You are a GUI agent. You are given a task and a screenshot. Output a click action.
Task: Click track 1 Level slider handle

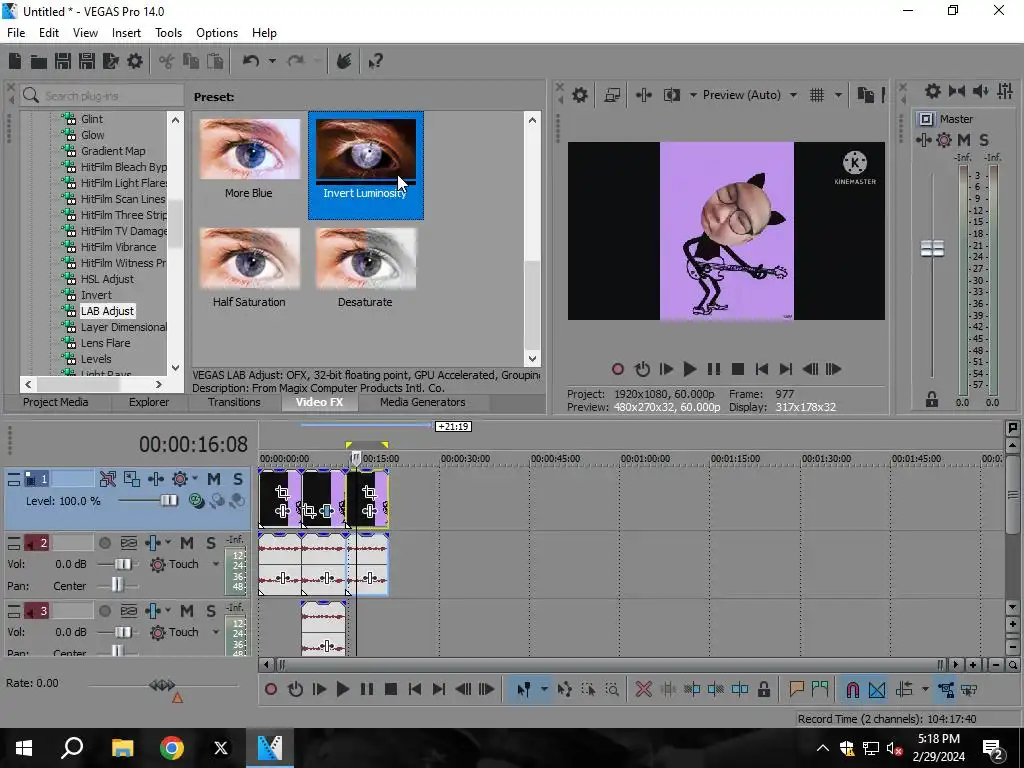169,500
